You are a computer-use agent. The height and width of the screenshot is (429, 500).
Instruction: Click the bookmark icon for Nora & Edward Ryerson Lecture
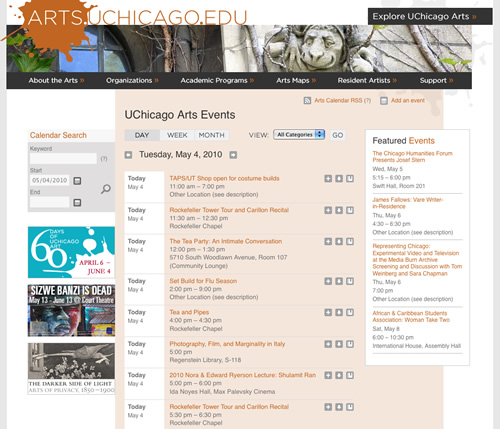[x=350, y=375]
